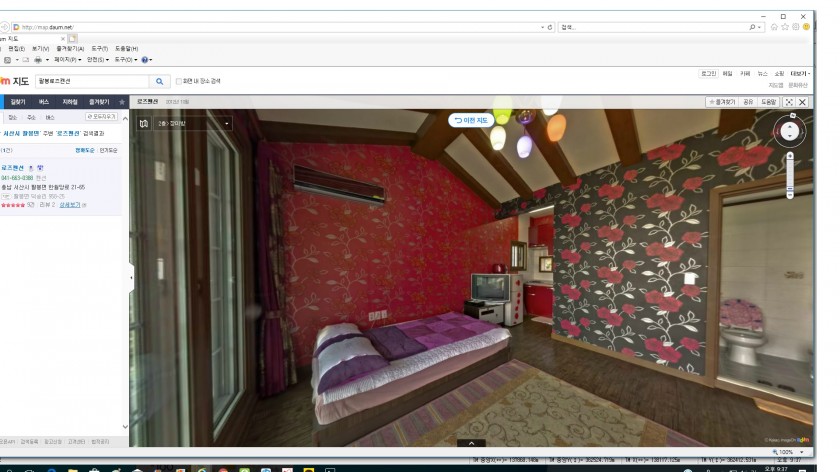This screenshot has width=840, height=472.
Task: Expand the 더보기 more dropdown
Action: pyautogui.click(x=800, y=73)
